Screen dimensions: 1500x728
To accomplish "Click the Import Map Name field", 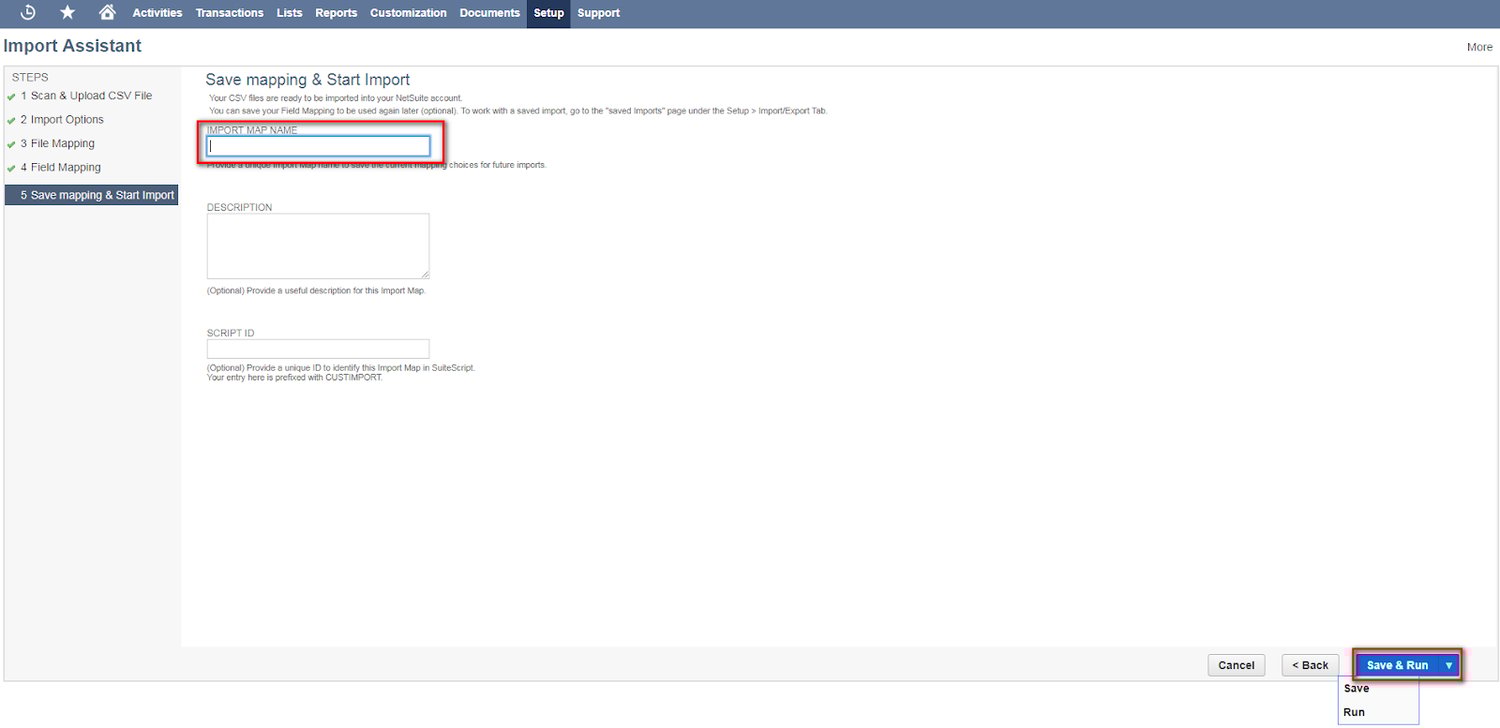I will [x=318, y=146].
